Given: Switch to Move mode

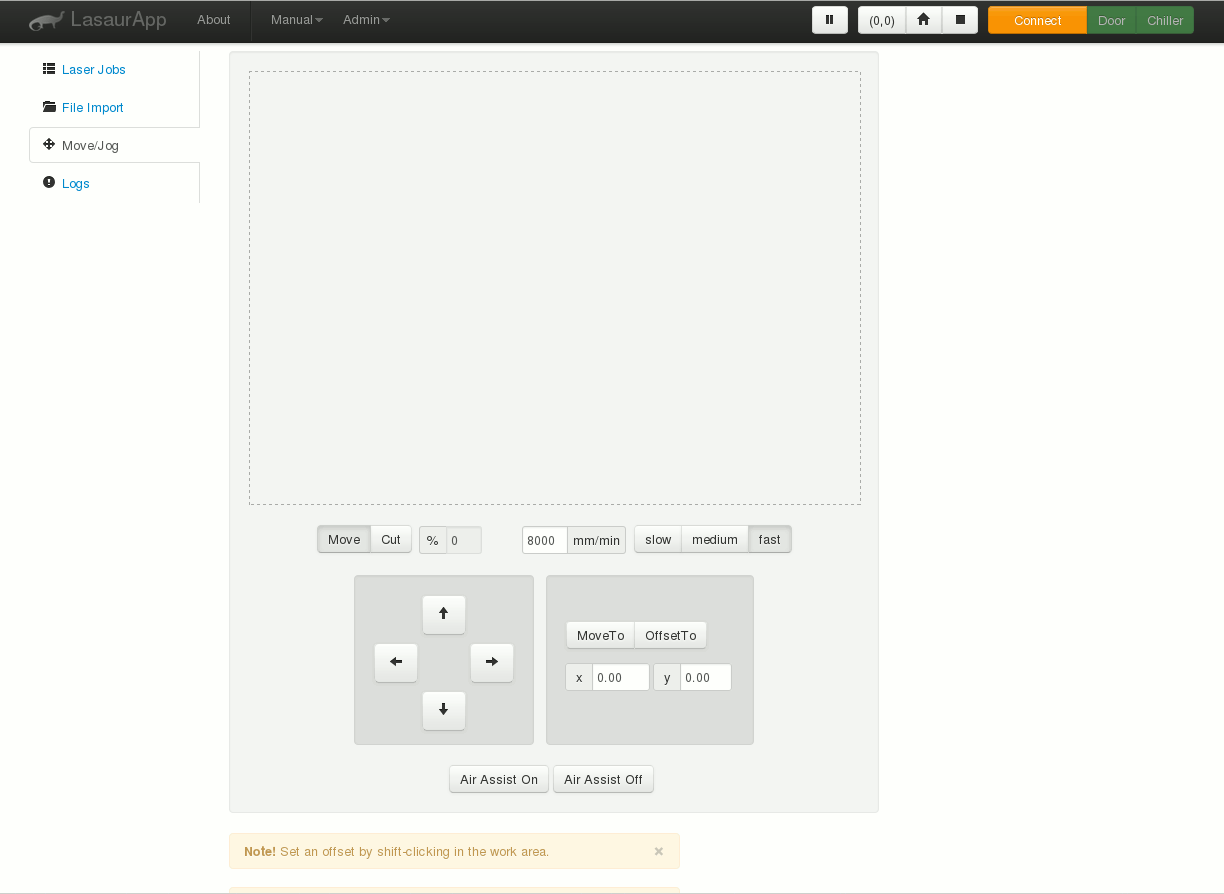Looking at the screenshot, I should pos(344,540).
